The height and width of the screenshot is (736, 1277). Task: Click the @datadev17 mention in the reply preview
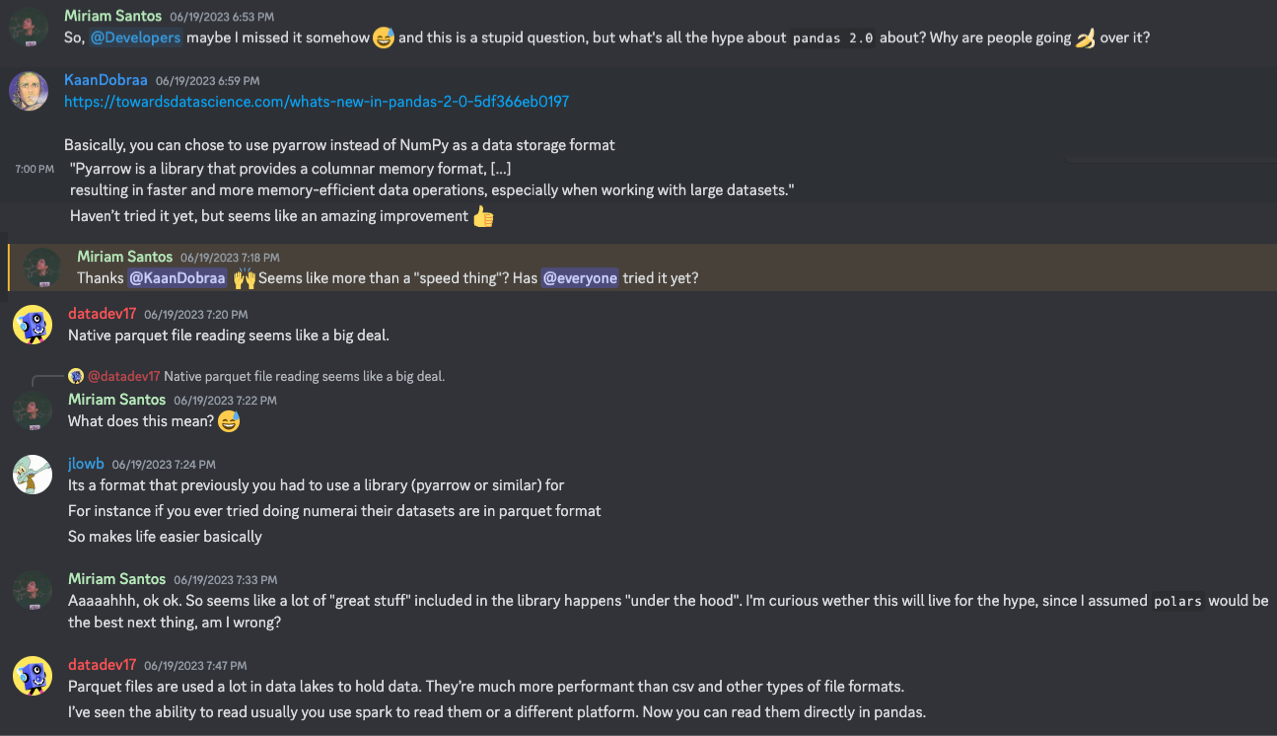[124, 377]
